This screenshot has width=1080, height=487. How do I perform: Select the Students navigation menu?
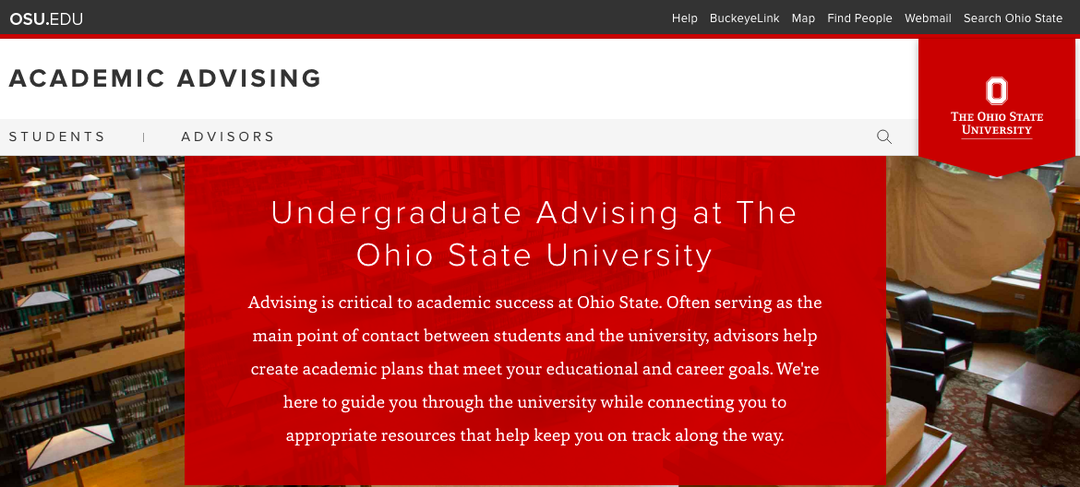pyautogui.click(x=57, y=137)
